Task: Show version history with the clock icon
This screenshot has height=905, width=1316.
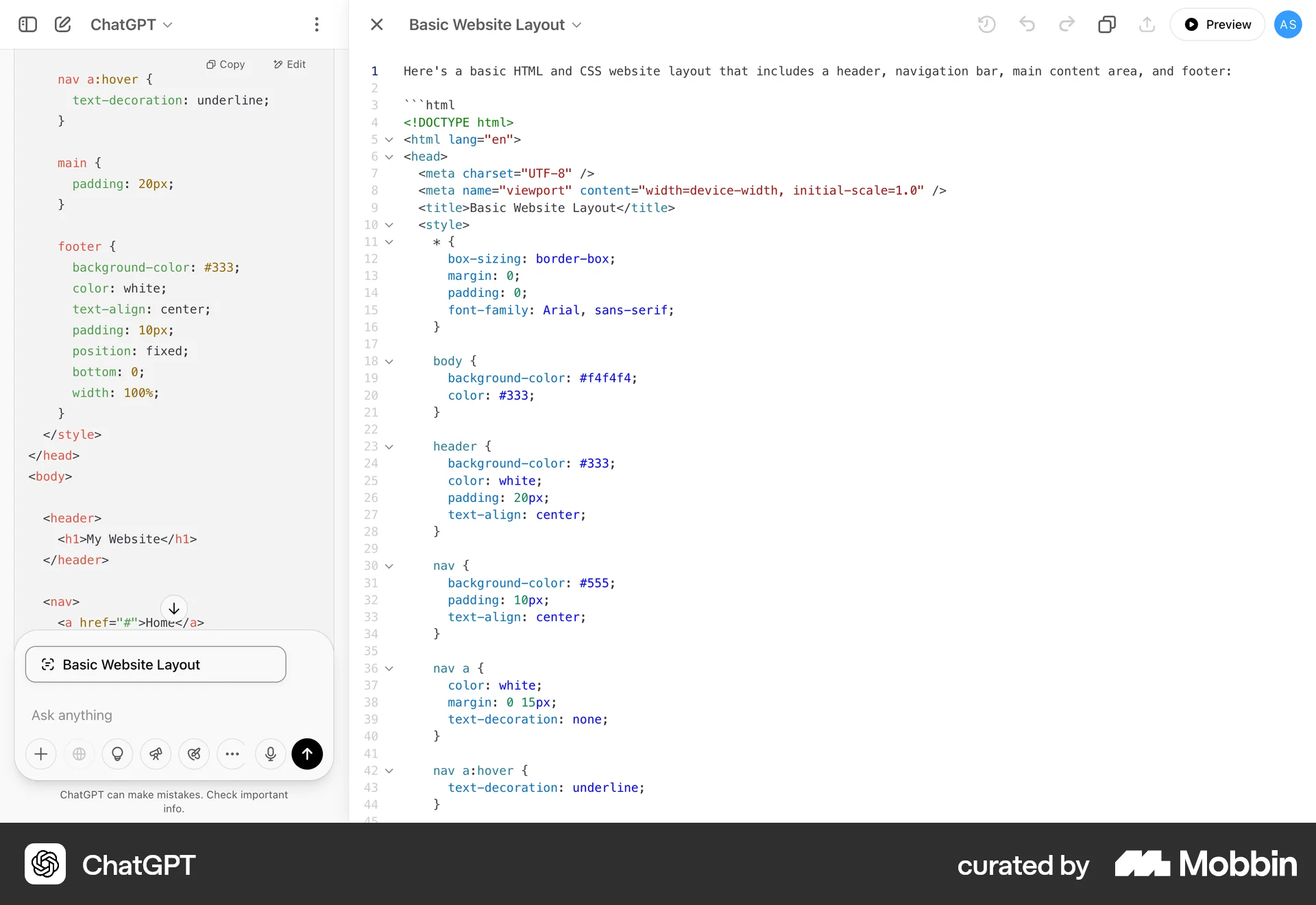Action: point(986,24)
